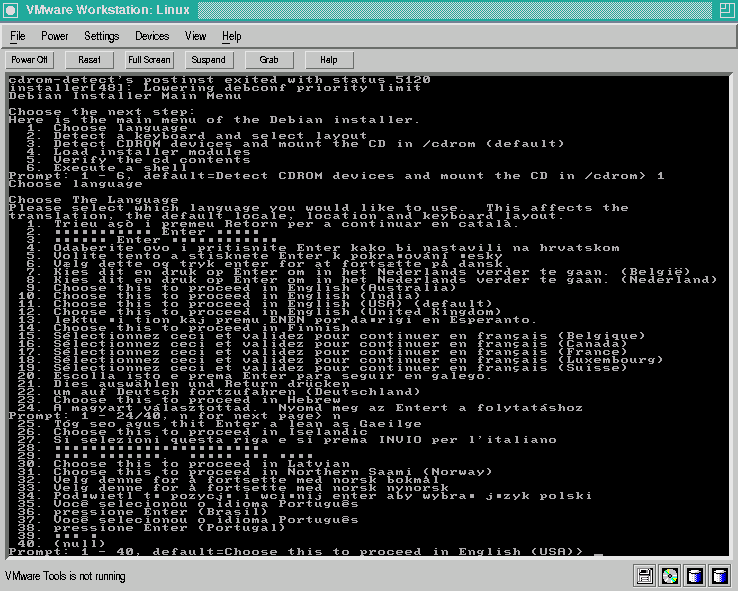Image resolution: width=738 pixels, height=591 pixels.
Task: Click the dansk language line
Action: (266, 264)
